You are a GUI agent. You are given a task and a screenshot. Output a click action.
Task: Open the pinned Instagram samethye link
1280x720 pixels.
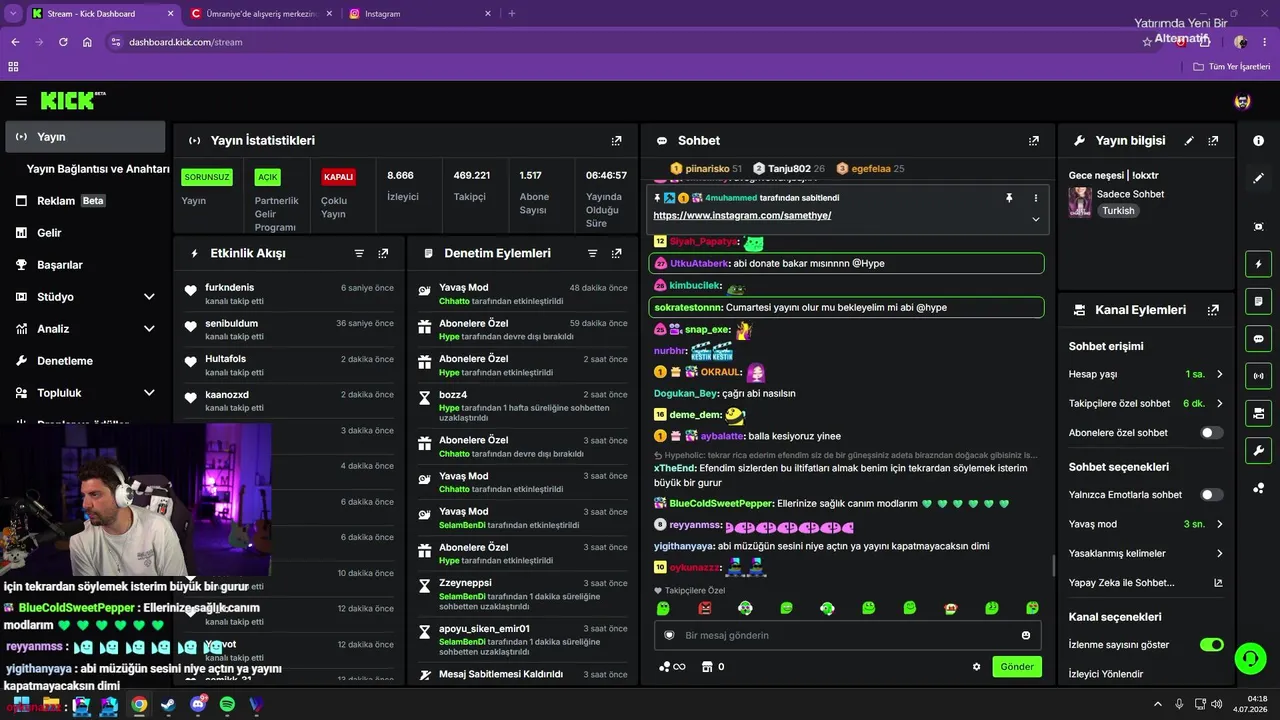(742, 215)
